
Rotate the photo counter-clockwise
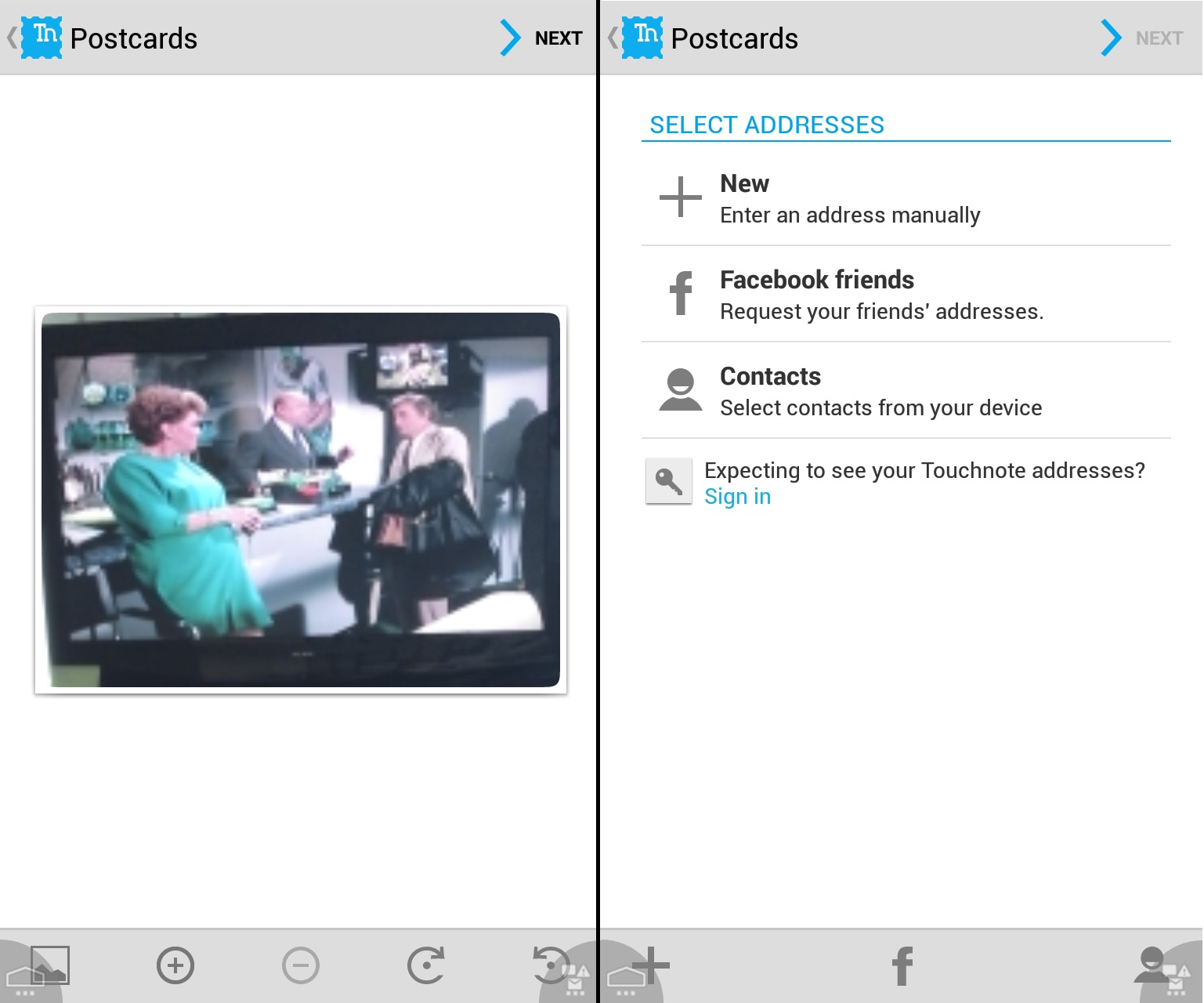click(x=551, y=965)
